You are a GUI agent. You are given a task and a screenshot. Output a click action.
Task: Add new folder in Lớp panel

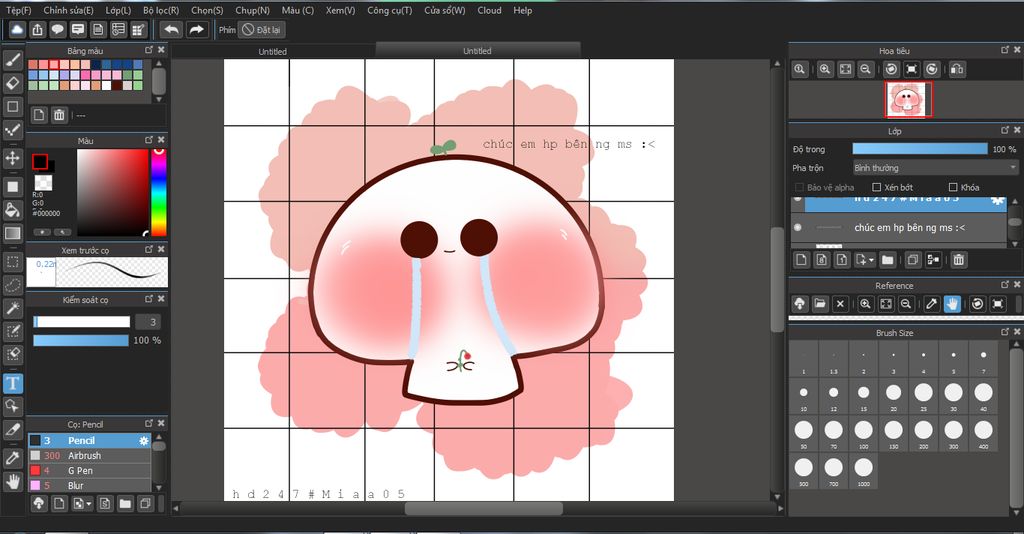(x=888, y=260)
